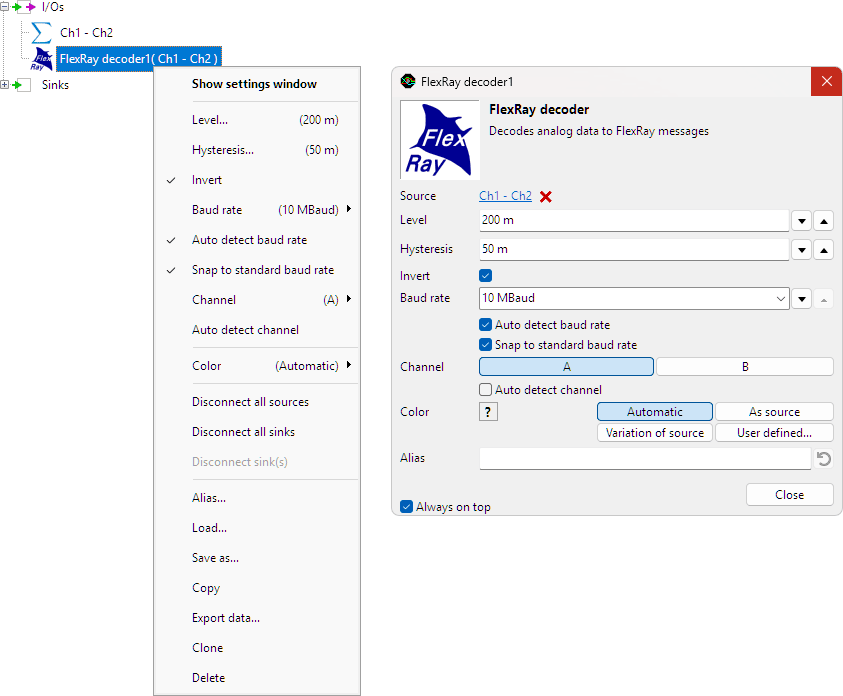Image resolution: width=843 pixels, height=696 pixels.
Task: Enable the Auto detect channel checkbox
Action: (485, 389)
